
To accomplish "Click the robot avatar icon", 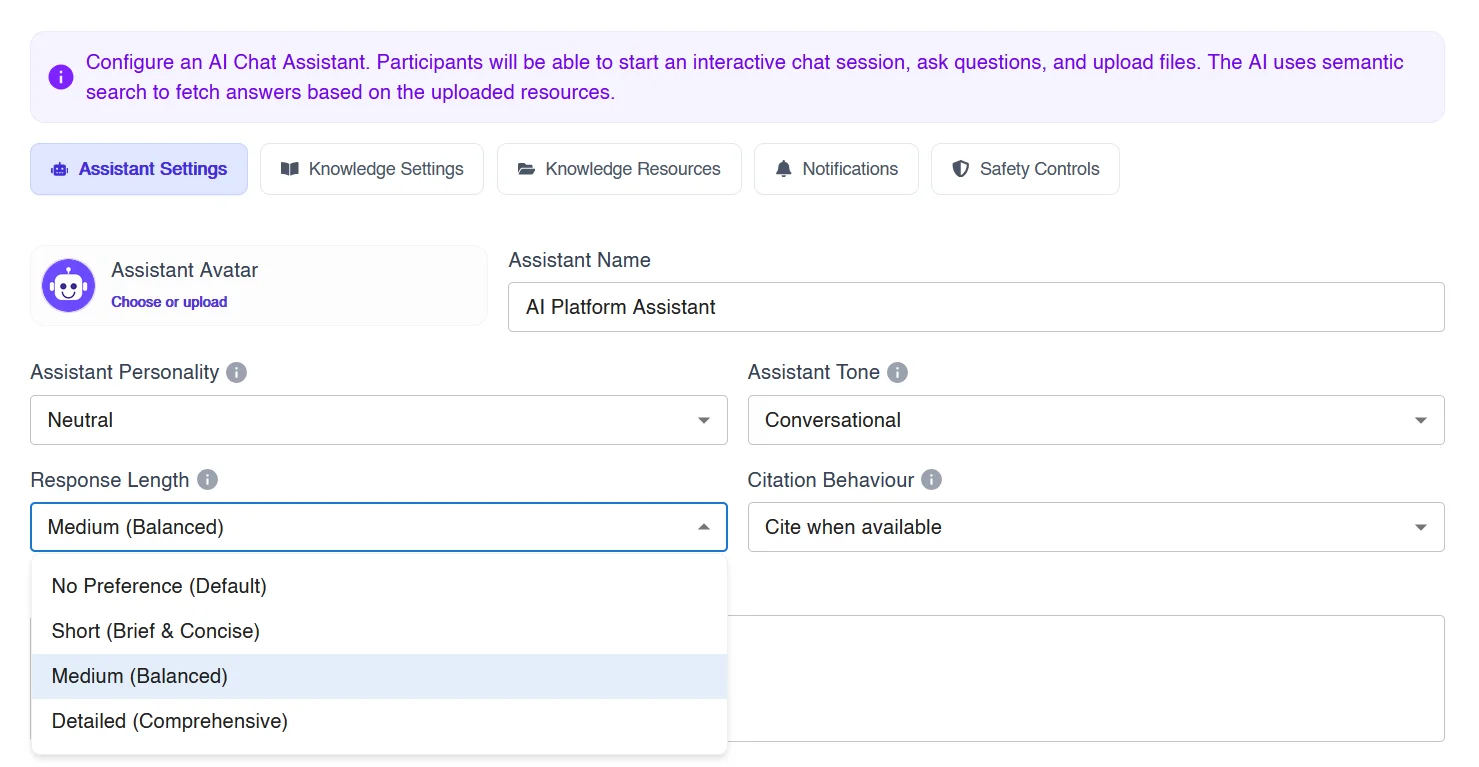I will (x=68, y=286).
